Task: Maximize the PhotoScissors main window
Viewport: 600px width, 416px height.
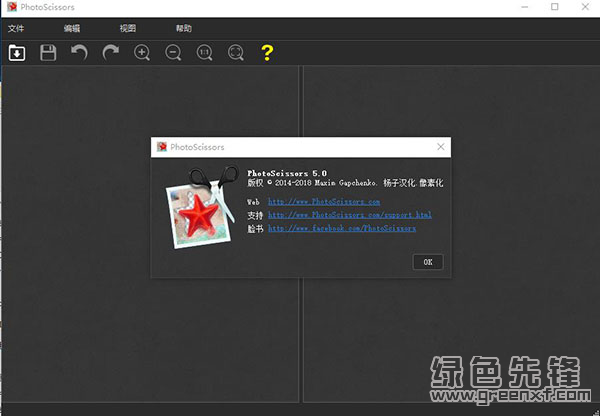Action: tap(554, 7)
